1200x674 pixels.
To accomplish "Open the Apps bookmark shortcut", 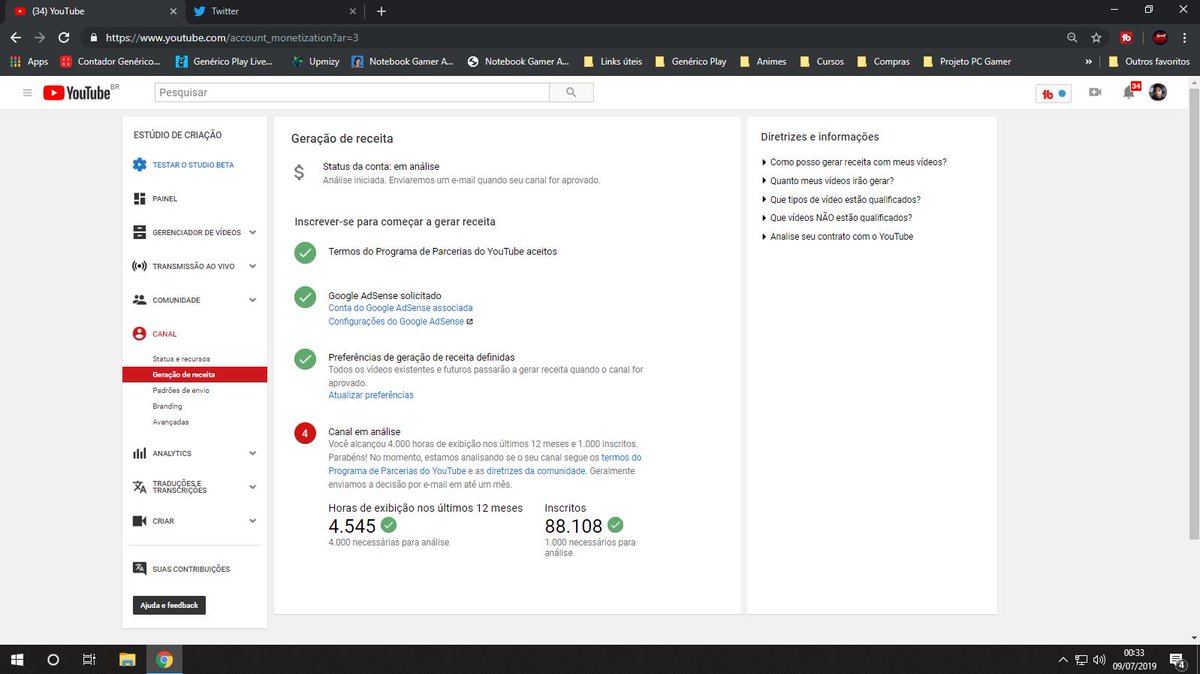I will point(29,61).
